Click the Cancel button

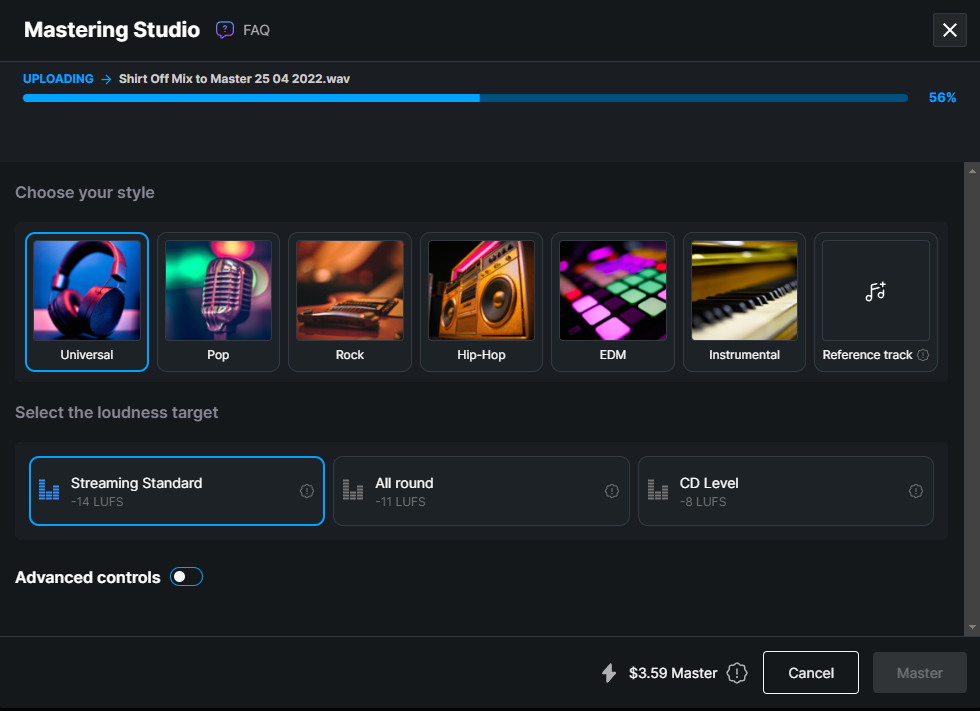point(810,672)
